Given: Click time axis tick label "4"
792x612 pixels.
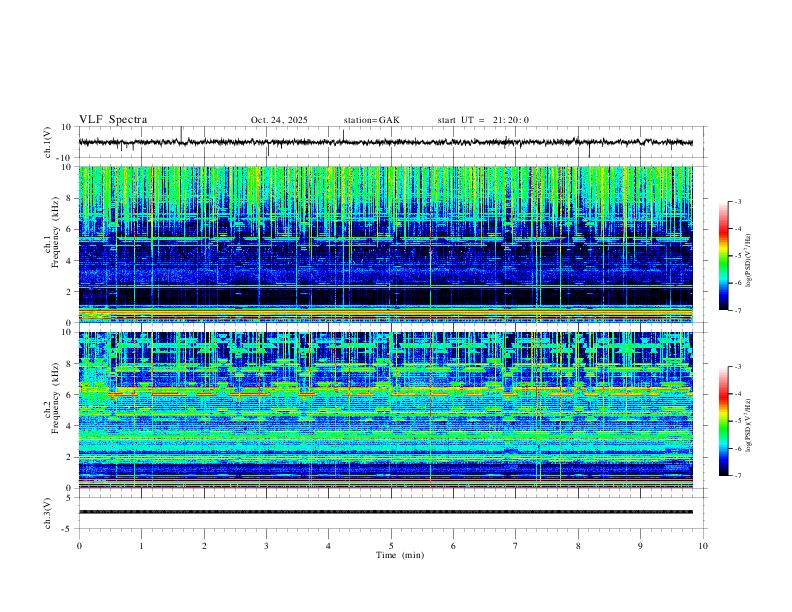Looking at the screenshot, I should coord(328,546).
